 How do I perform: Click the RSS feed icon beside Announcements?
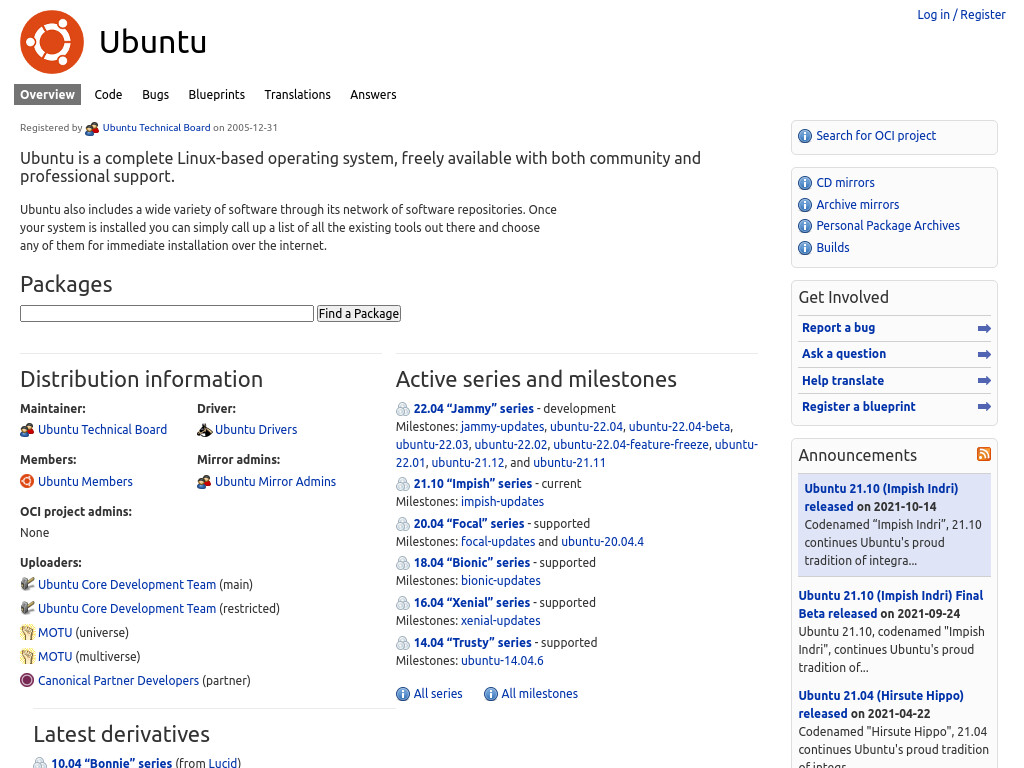[x=984, y=454]
